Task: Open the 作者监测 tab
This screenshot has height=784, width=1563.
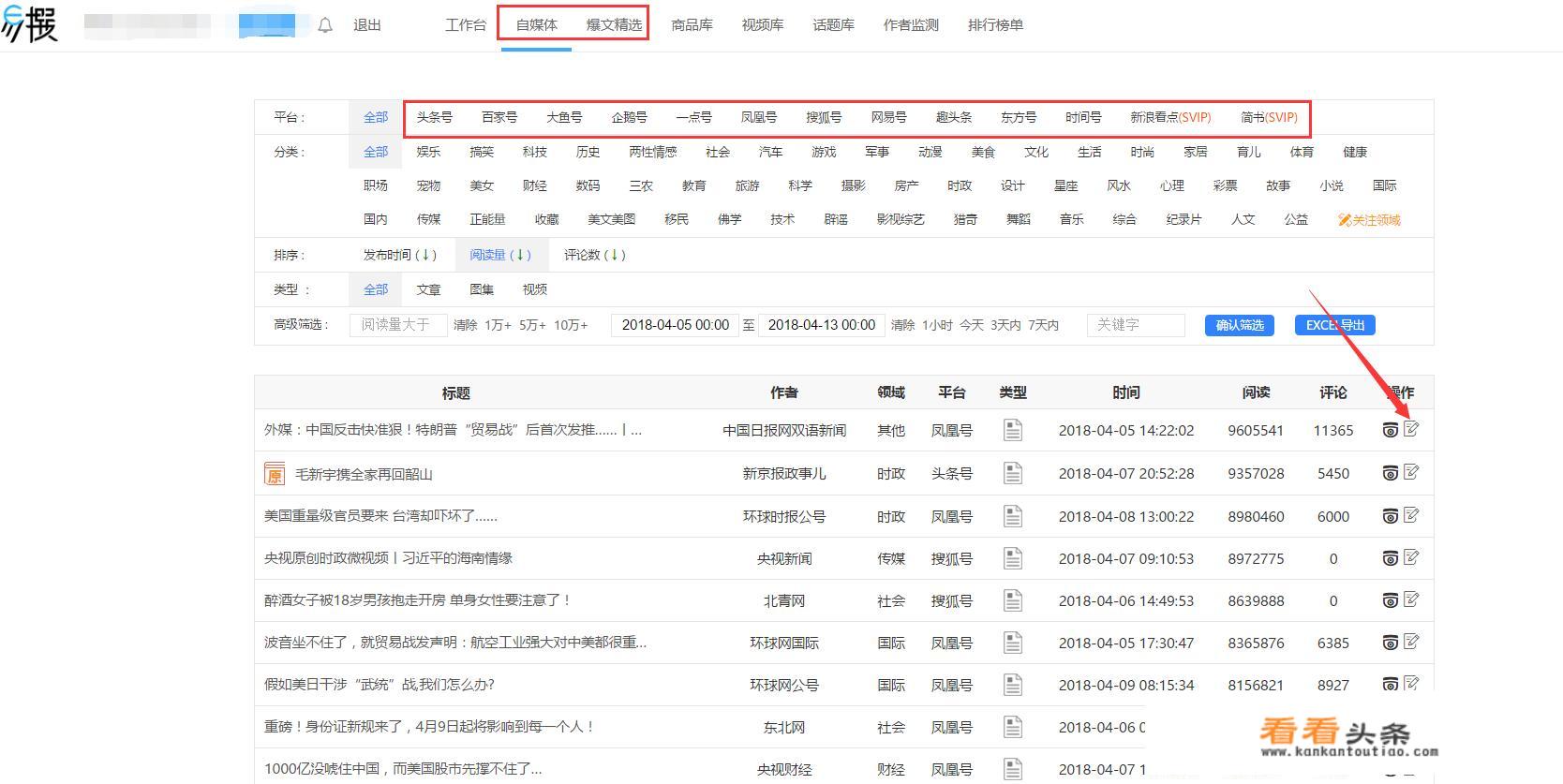Action: [x=911, y=25]
